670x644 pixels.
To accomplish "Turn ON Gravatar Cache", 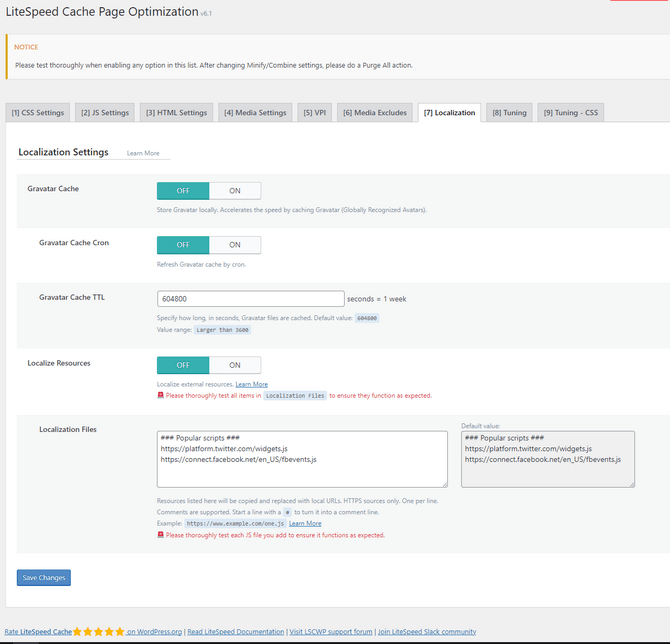I will 235,190.
